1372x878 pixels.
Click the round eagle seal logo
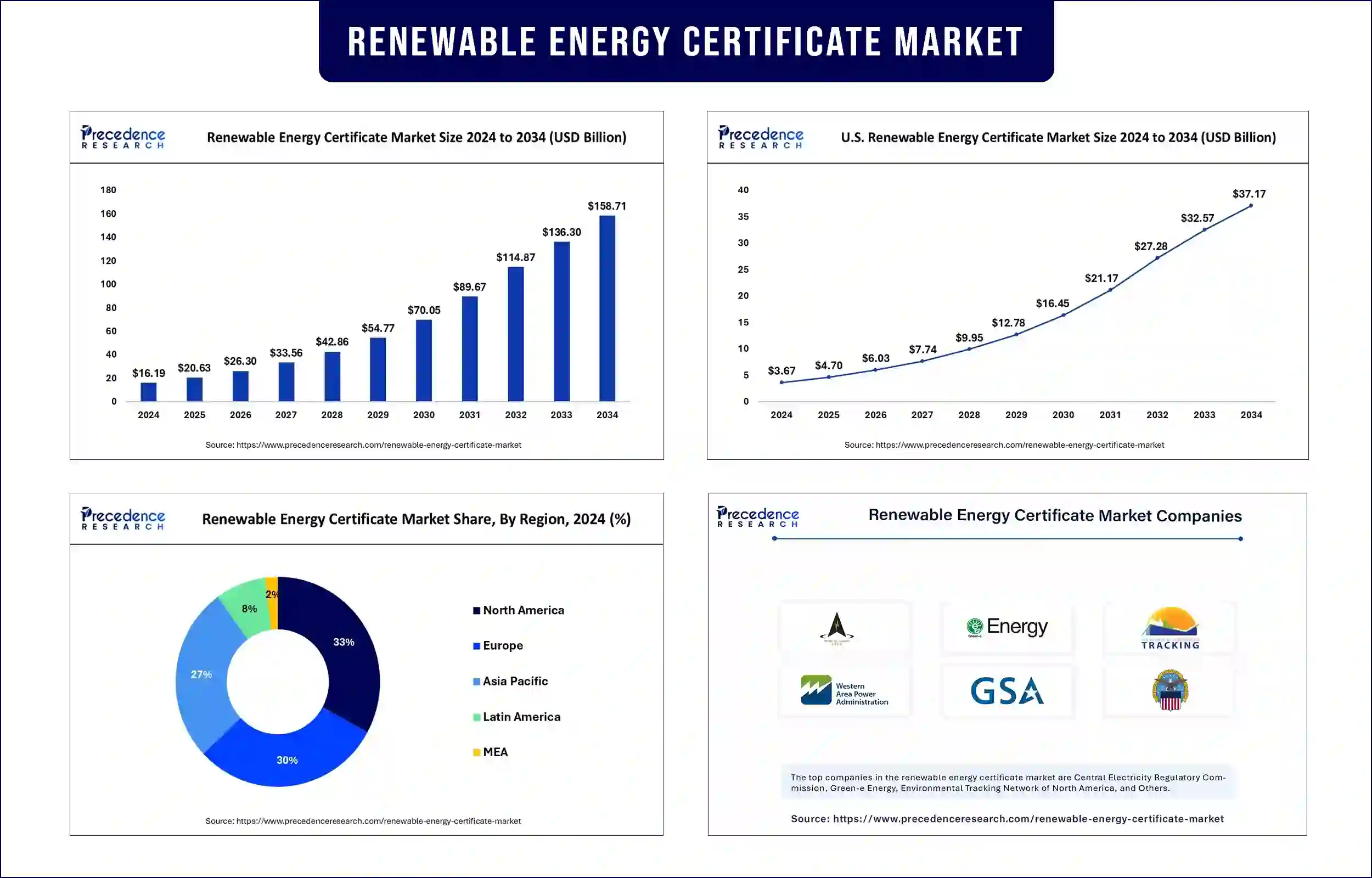tap(1169, 690)
